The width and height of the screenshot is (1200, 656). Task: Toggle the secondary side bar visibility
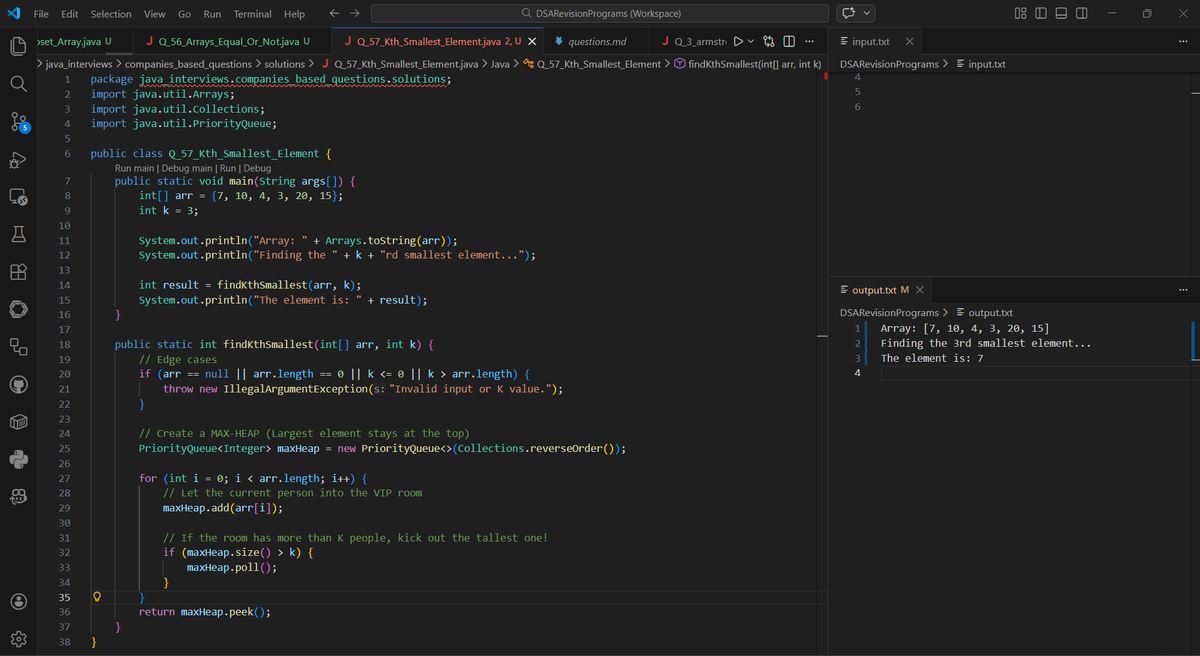(x=1080, y=14)
